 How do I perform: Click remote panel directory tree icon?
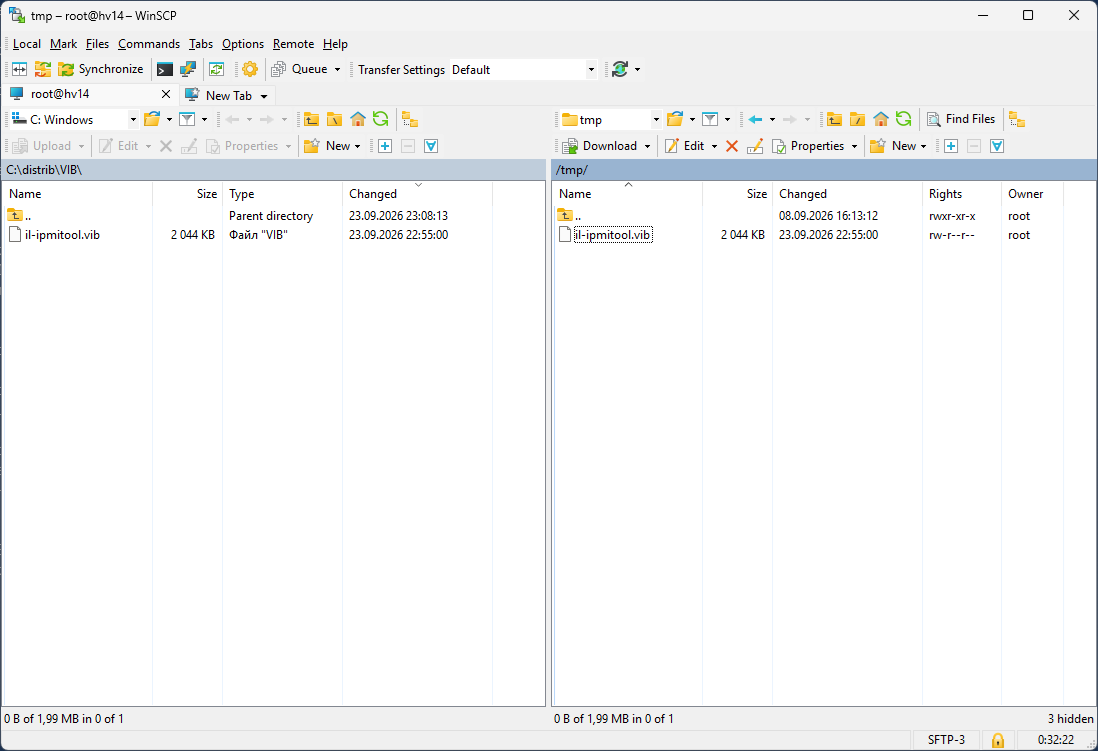(1017, 120)
